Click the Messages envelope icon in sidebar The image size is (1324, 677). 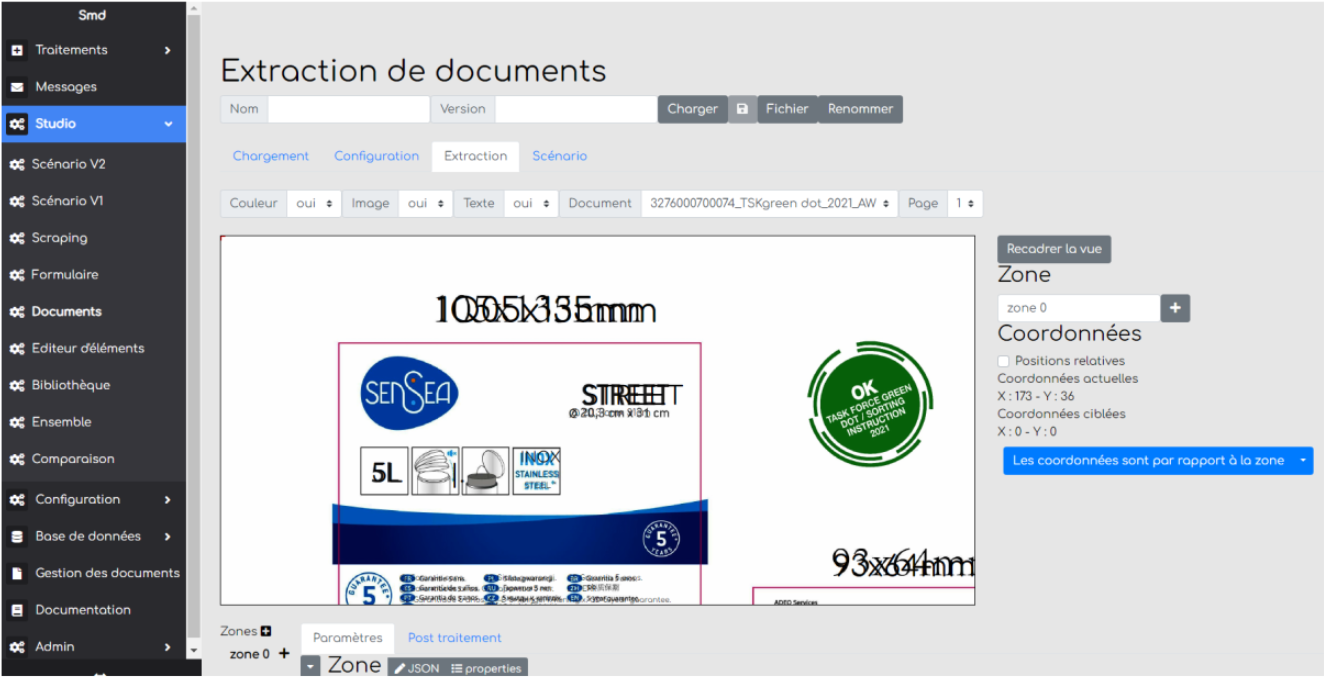(x=17, y=87)
